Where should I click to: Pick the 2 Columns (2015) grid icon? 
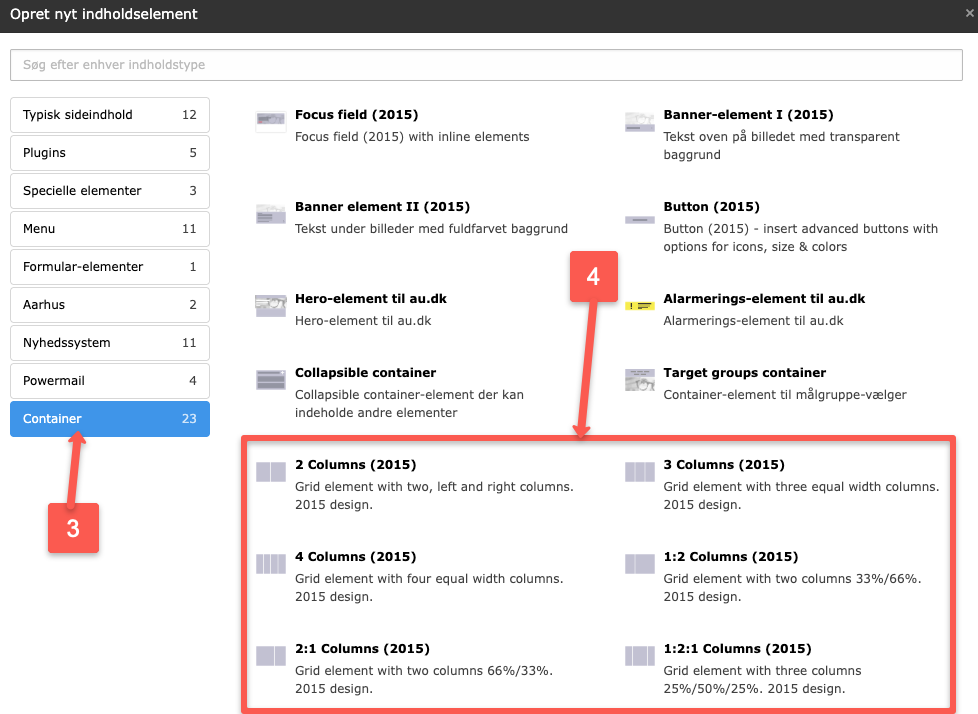click(271, 472)
